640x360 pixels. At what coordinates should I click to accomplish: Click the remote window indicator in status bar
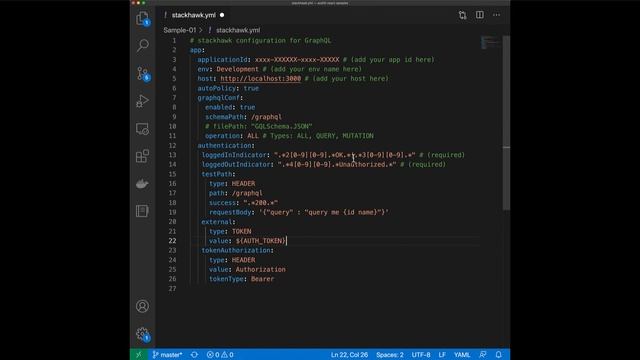pos(138,355)
